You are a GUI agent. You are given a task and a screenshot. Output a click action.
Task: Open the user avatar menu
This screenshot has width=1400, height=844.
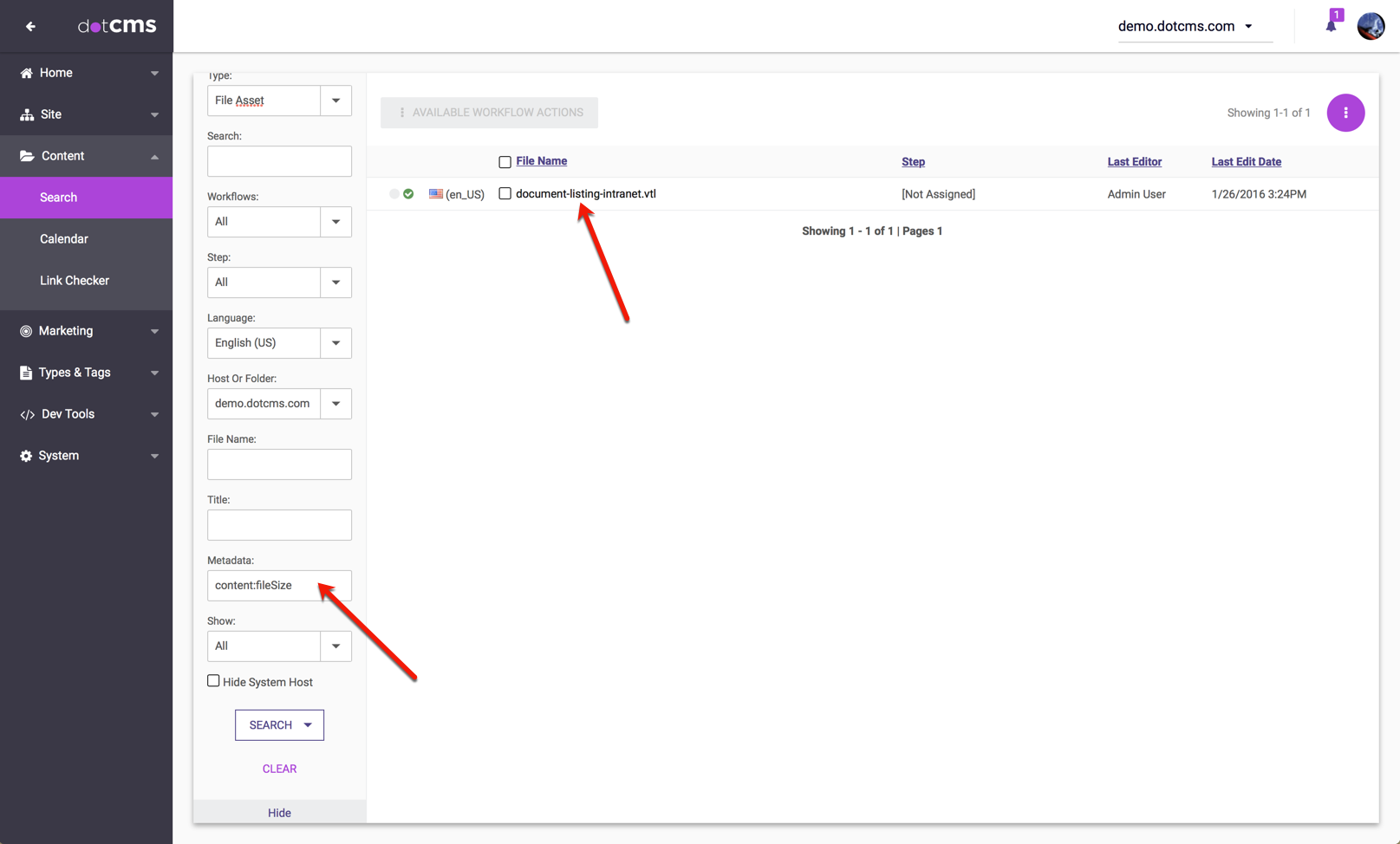[x=1371, y=26]
